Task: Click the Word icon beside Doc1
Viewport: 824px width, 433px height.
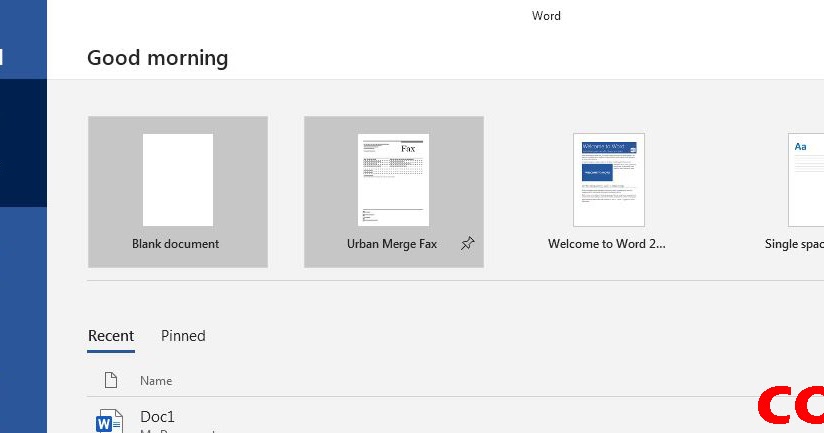Action: click(x=109, y=421)
